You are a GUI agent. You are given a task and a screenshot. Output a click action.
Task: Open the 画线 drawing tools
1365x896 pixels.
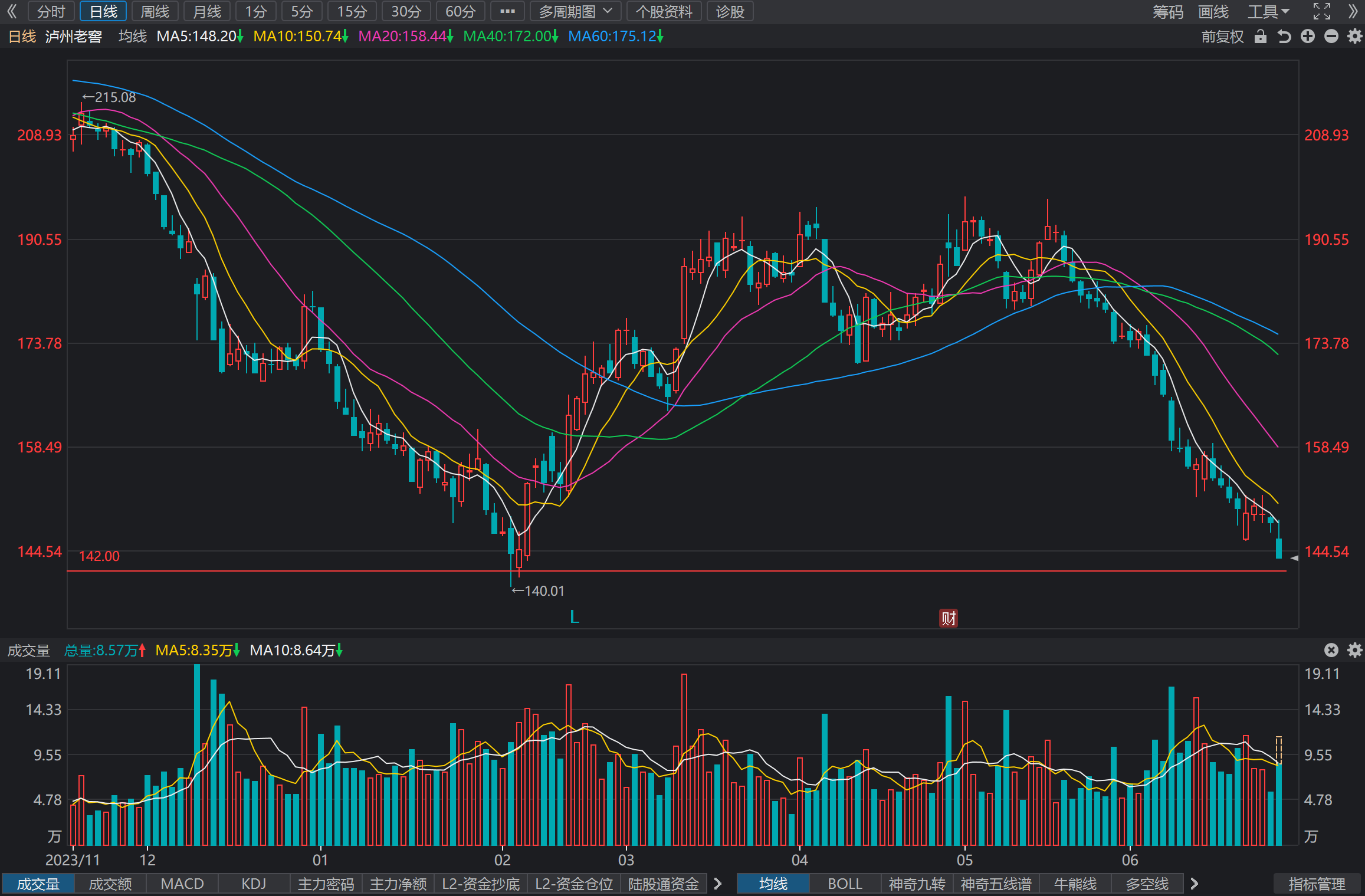click(x=1213, y=12)
